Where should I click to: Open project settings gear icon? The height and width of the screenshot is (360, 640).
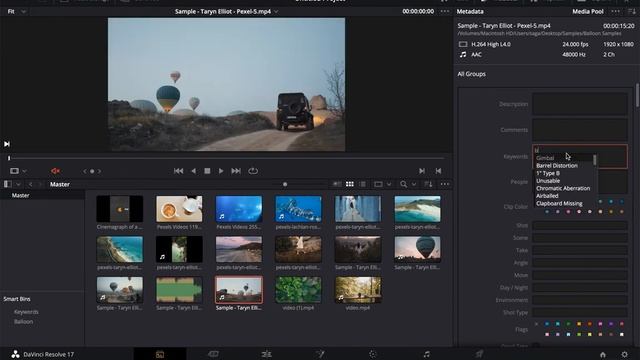624,355
